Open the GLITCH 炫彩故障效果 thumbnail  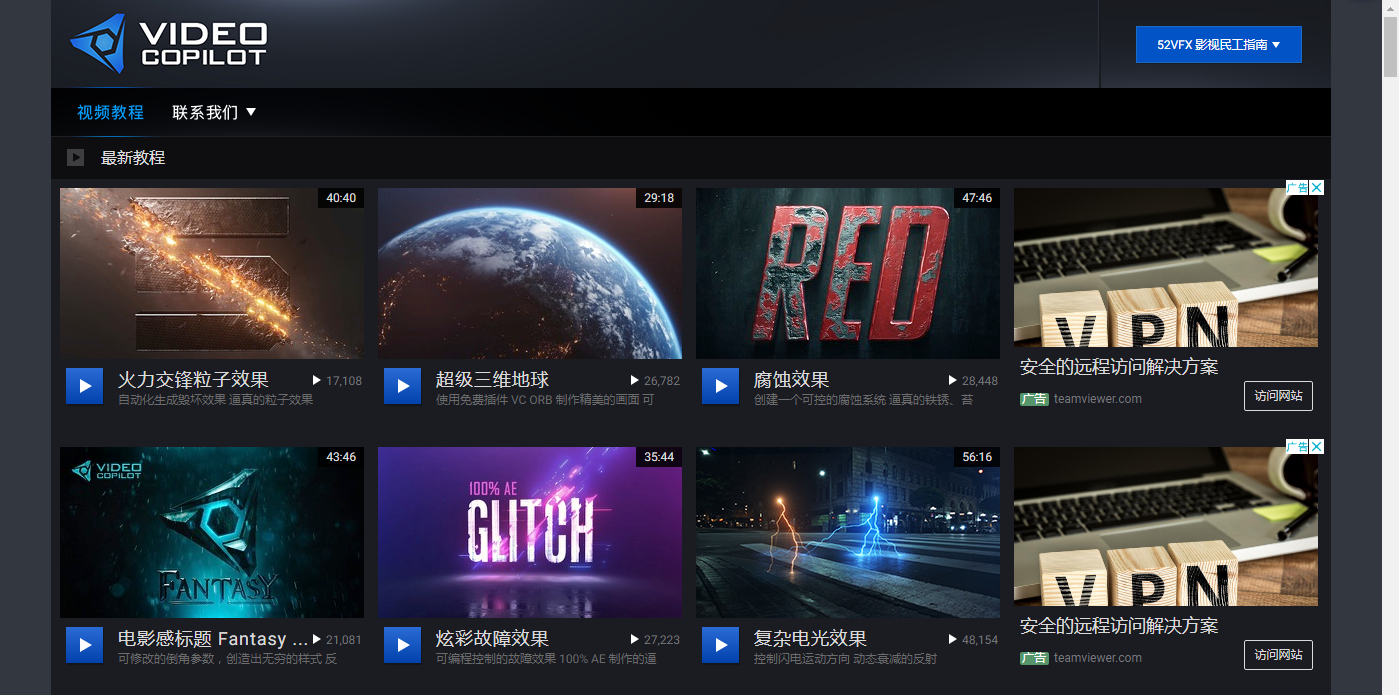tap(530, 532)
